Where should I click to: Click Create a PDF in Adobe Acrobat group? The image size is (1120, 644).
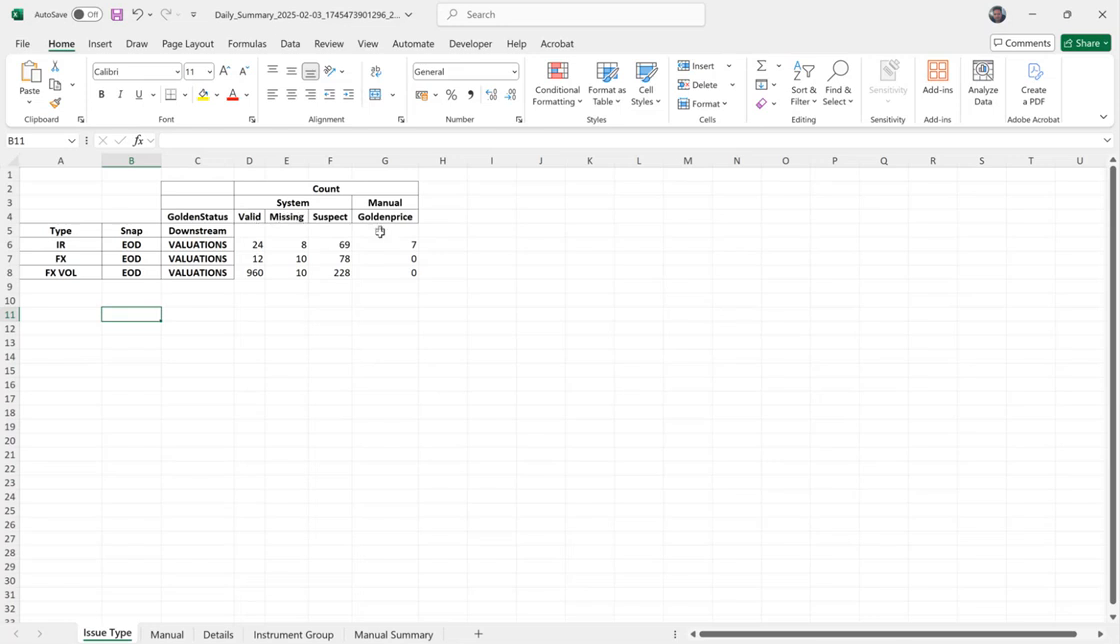coord(1034,84)
